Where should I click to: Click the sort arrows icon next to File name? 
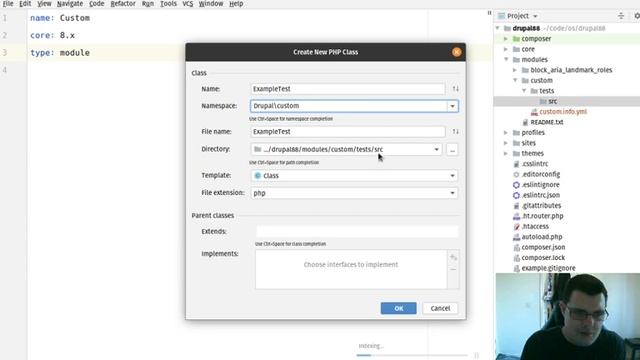coord(456,131)
